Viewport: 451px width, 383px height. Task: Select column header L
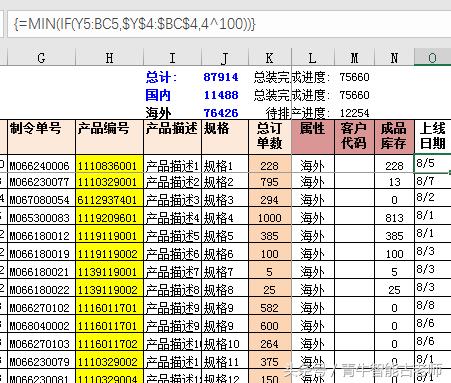[313, 58]
